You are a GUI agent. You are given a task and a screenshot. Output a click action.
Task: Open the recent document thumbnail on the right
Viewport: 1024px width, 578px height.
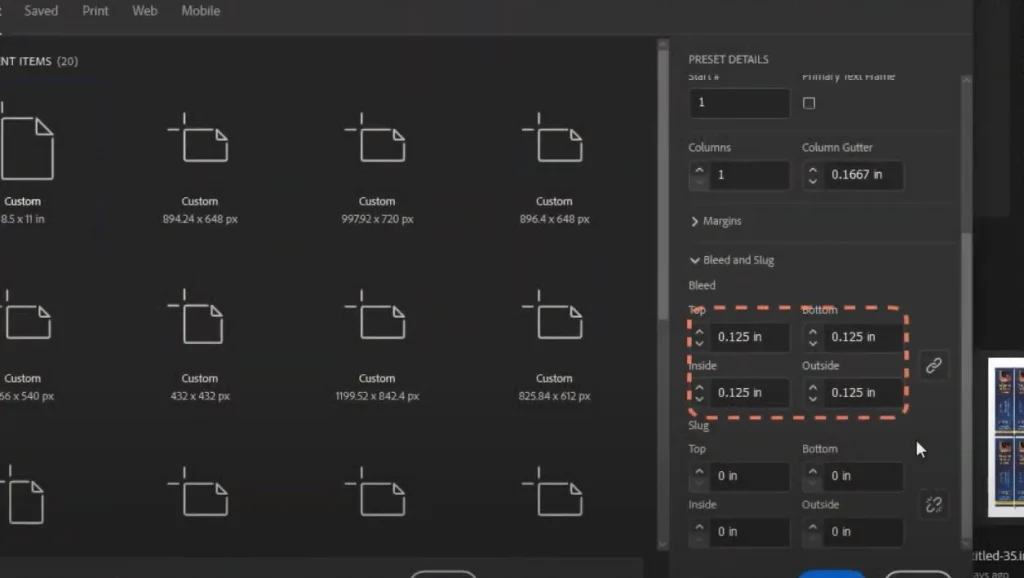click(x=1006, y=438)
